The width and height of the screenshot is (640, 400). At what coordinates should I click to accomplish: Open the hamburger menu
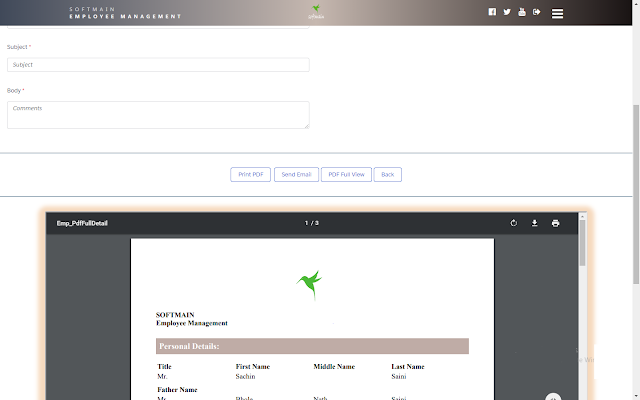[x=557, y=13]
